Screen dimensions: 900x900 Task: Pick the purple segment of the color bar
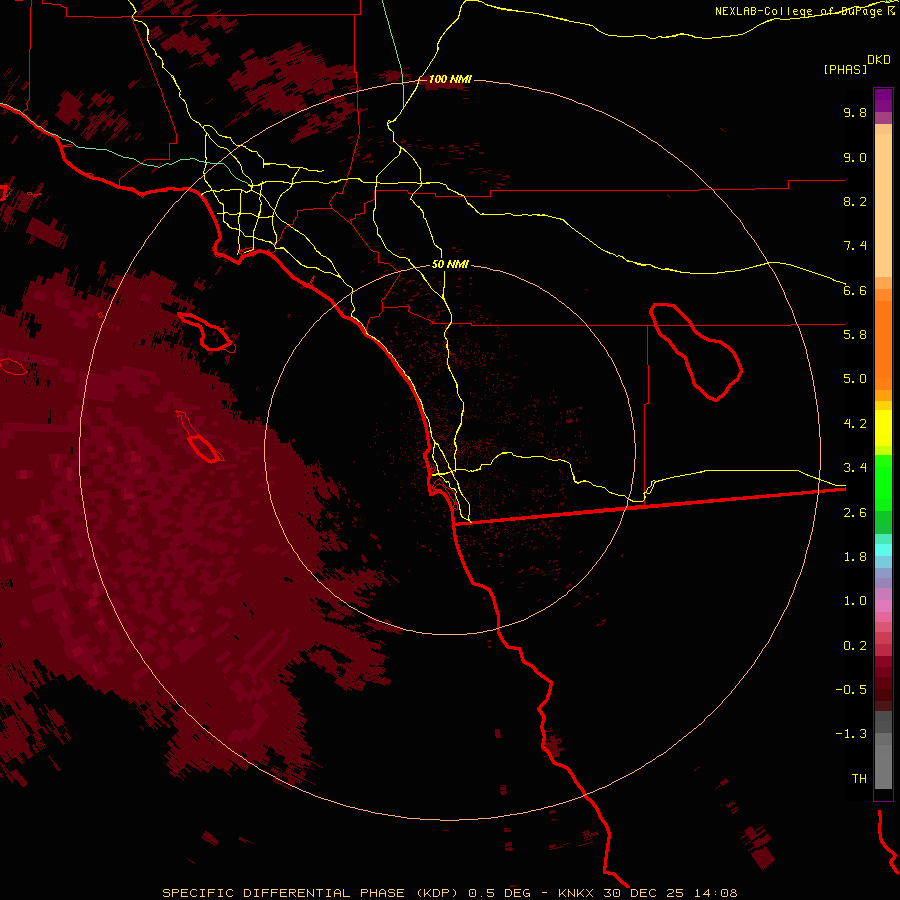(x=883, y=100)
